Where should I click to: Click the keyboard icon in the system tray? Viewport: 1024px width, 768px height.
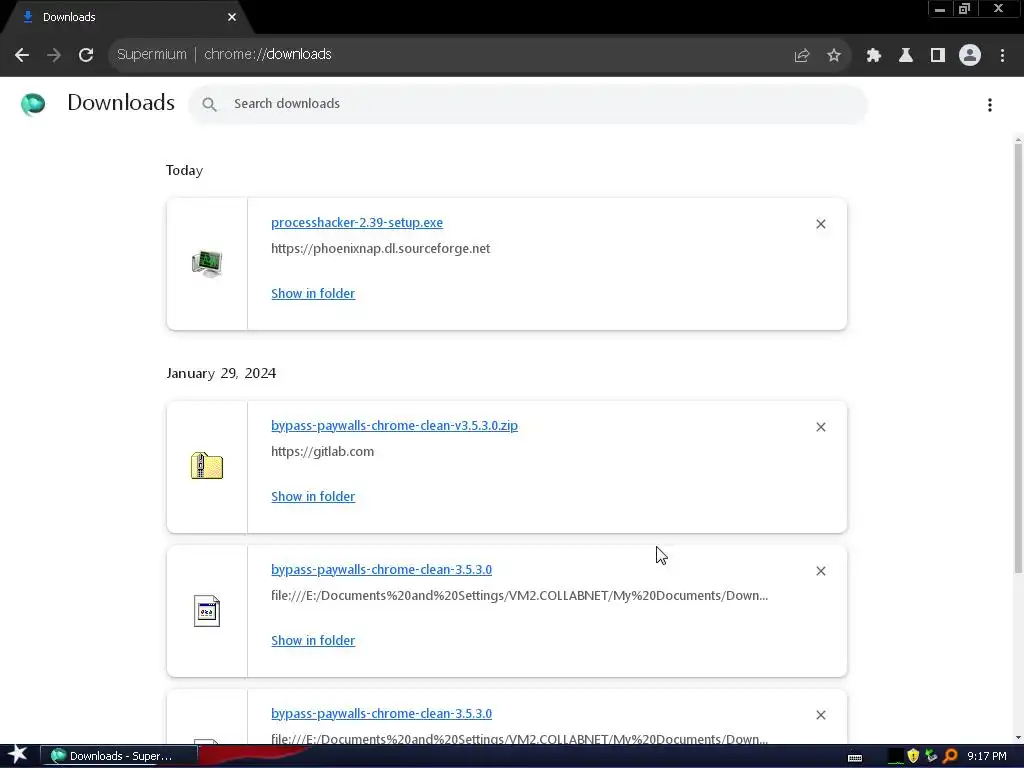click(x=855, y=758)
